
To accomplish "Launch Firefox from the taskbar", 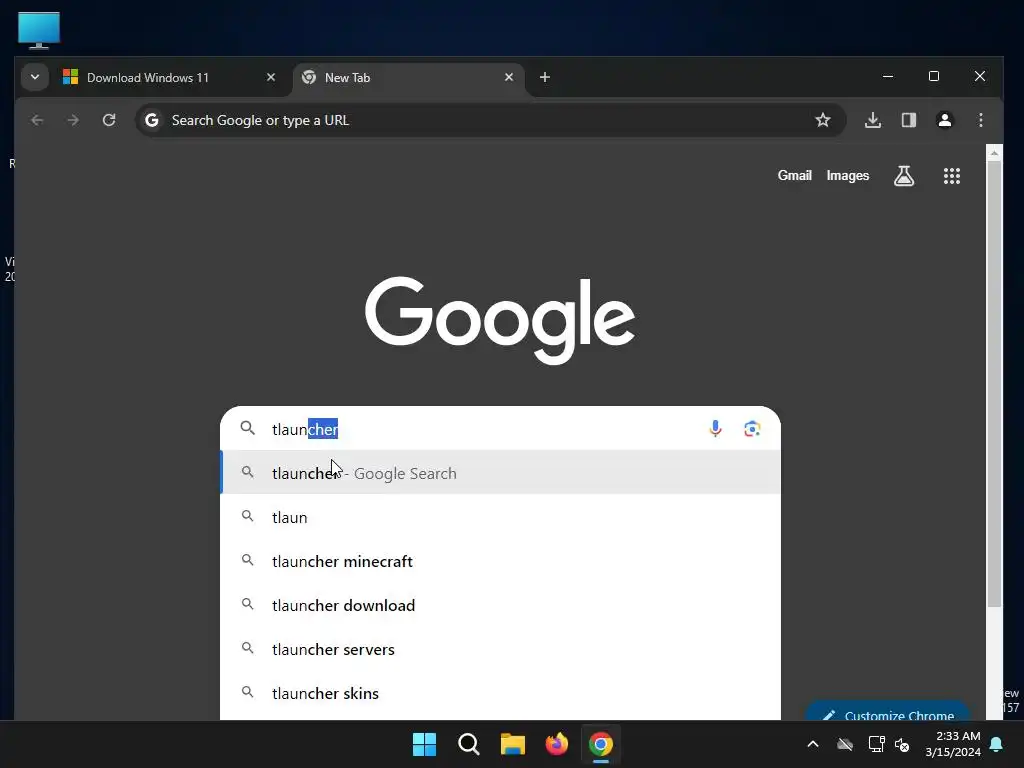I will (x=556, y=744).
